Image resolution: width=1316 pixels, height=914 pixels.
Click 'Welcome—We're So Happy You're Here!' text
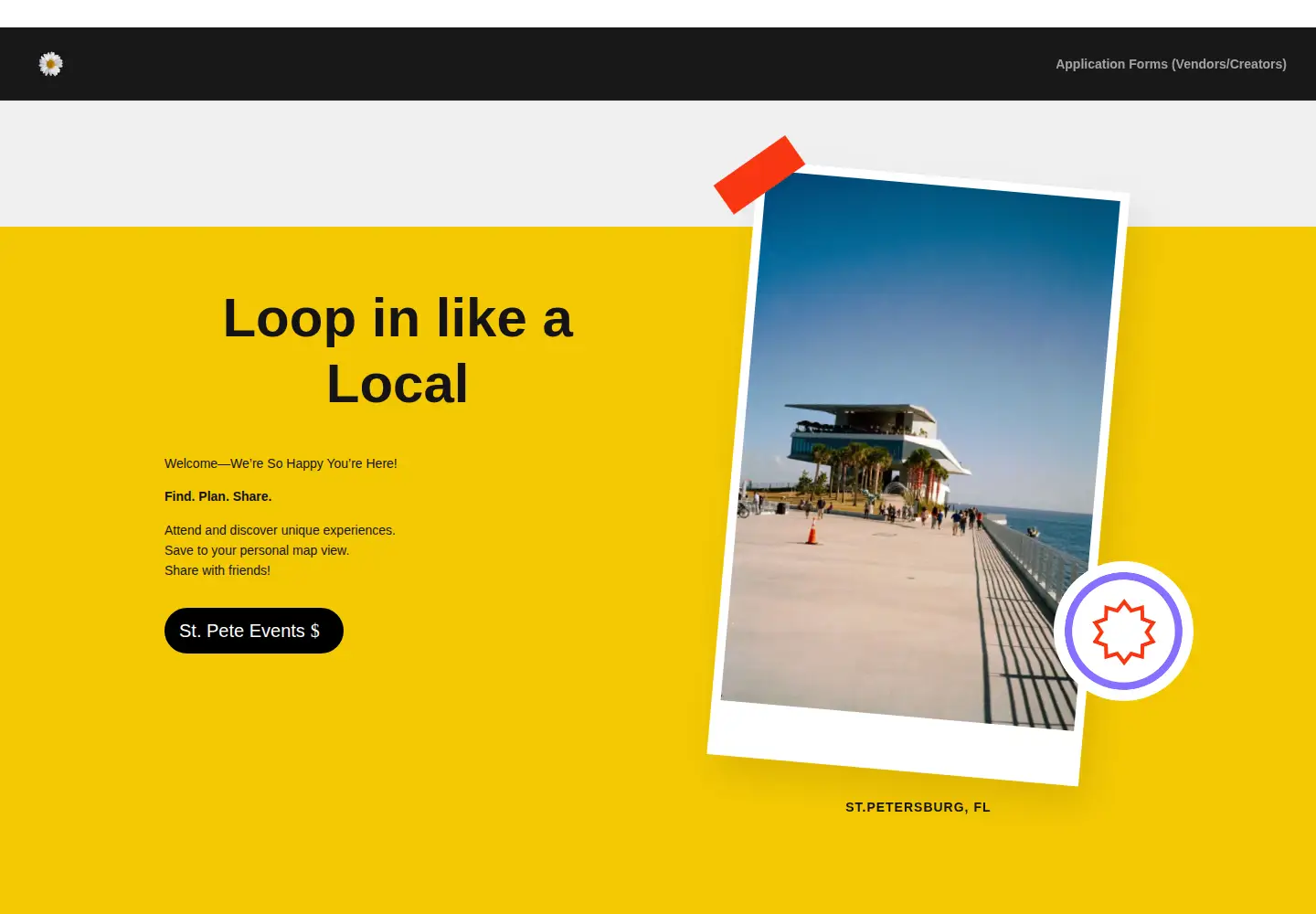281,463
